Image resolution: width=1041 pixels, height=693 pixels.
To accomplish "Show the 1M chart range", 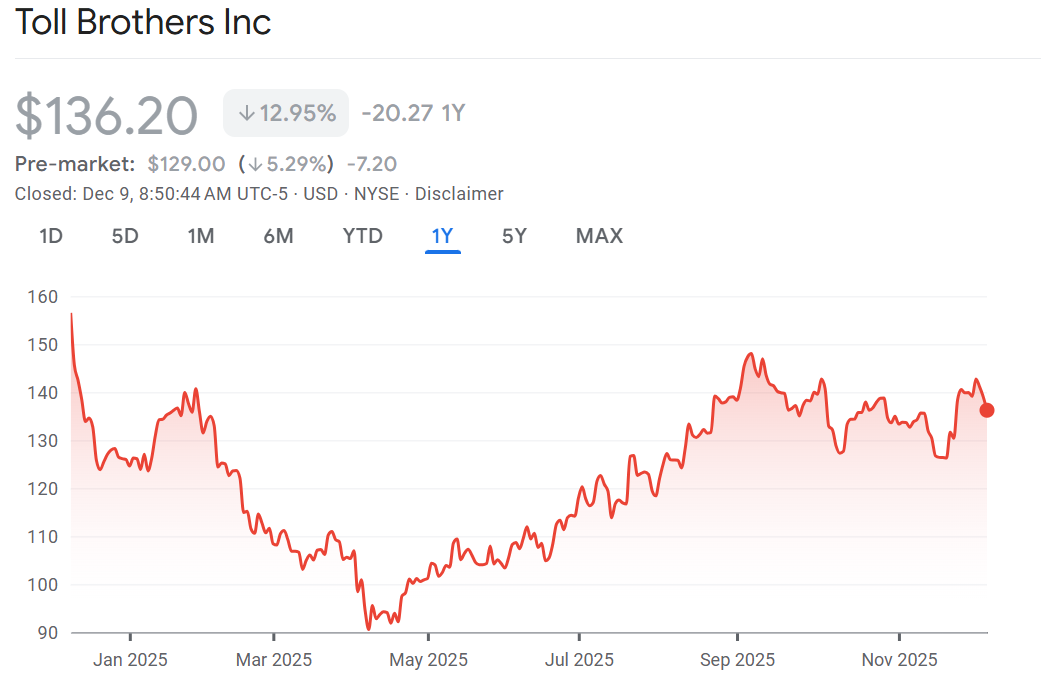I will coord(201,236).
